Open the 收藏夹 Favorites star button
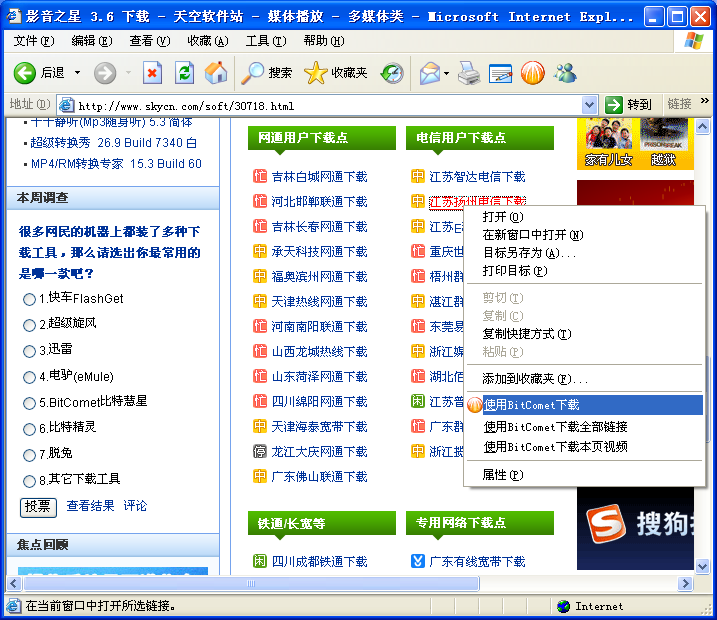The height and width of the screenshot is (620, 717). pyautogui.click(x=336, y=72)
